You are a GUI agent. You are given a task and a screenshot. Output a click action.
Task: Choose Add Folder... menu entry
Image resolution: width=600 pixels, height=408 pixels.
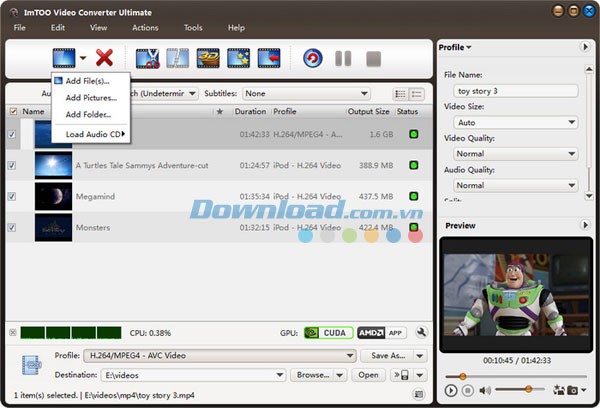click(91, 114)
